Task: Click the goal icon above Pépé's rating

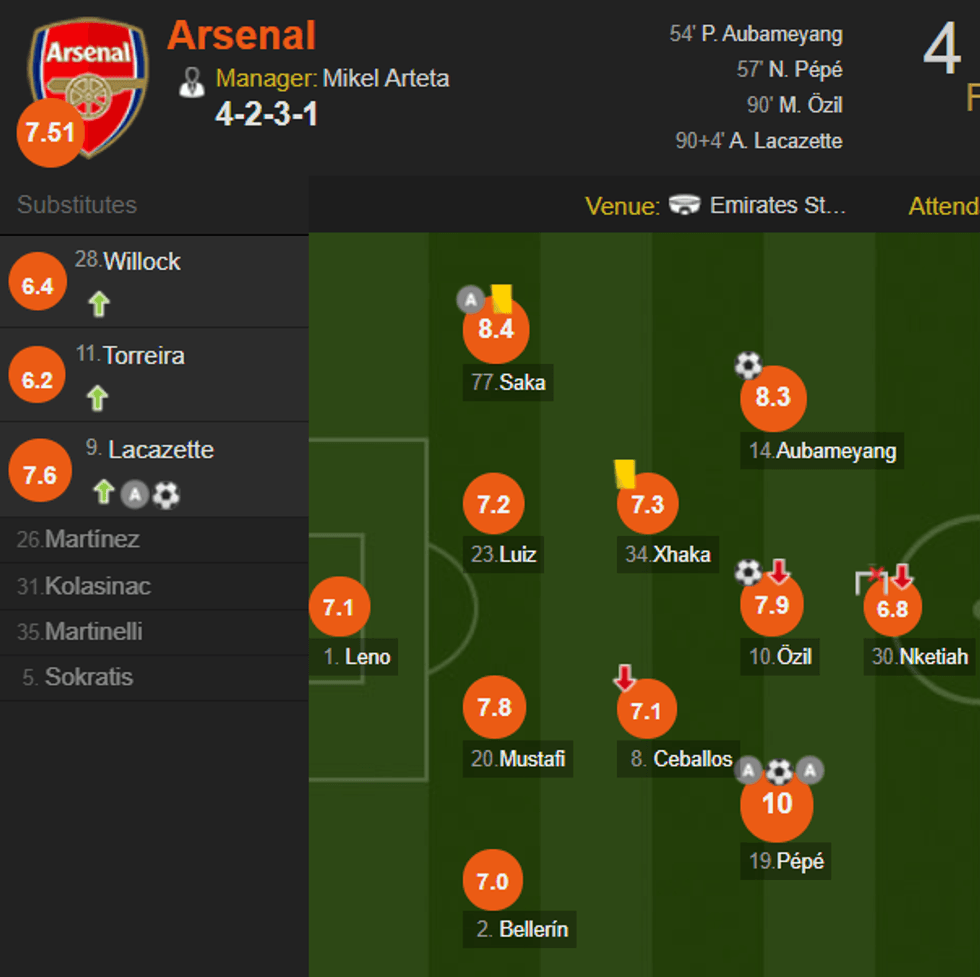Action: 779,771
